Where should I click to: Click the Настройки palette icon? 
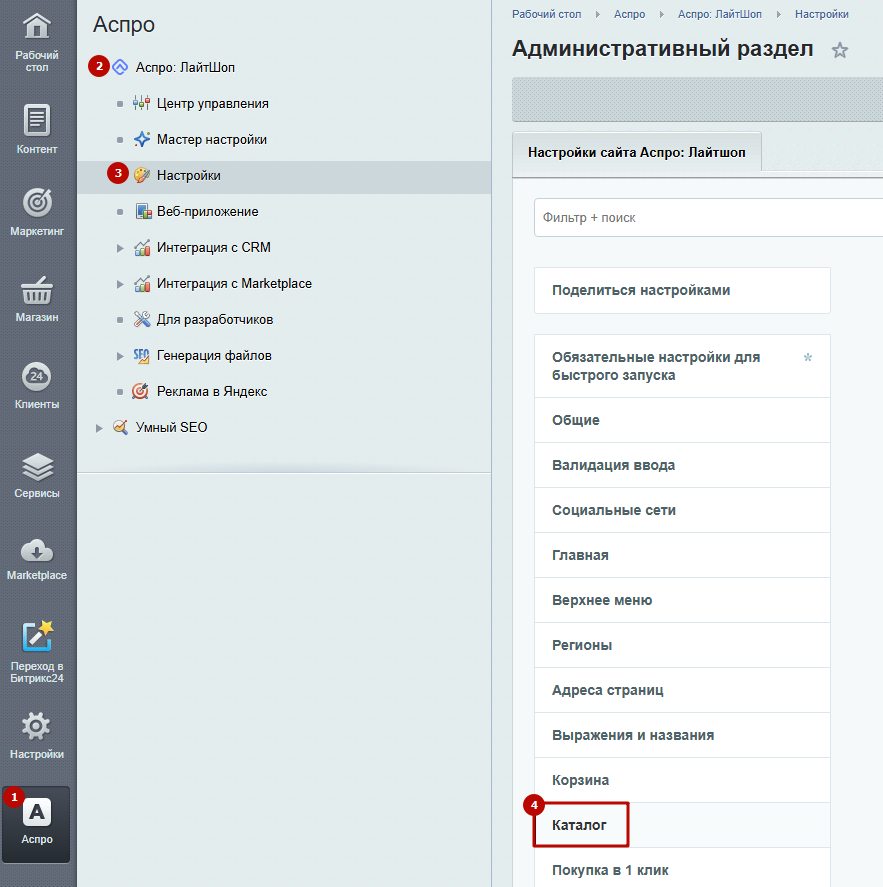(x=142, y=175)
